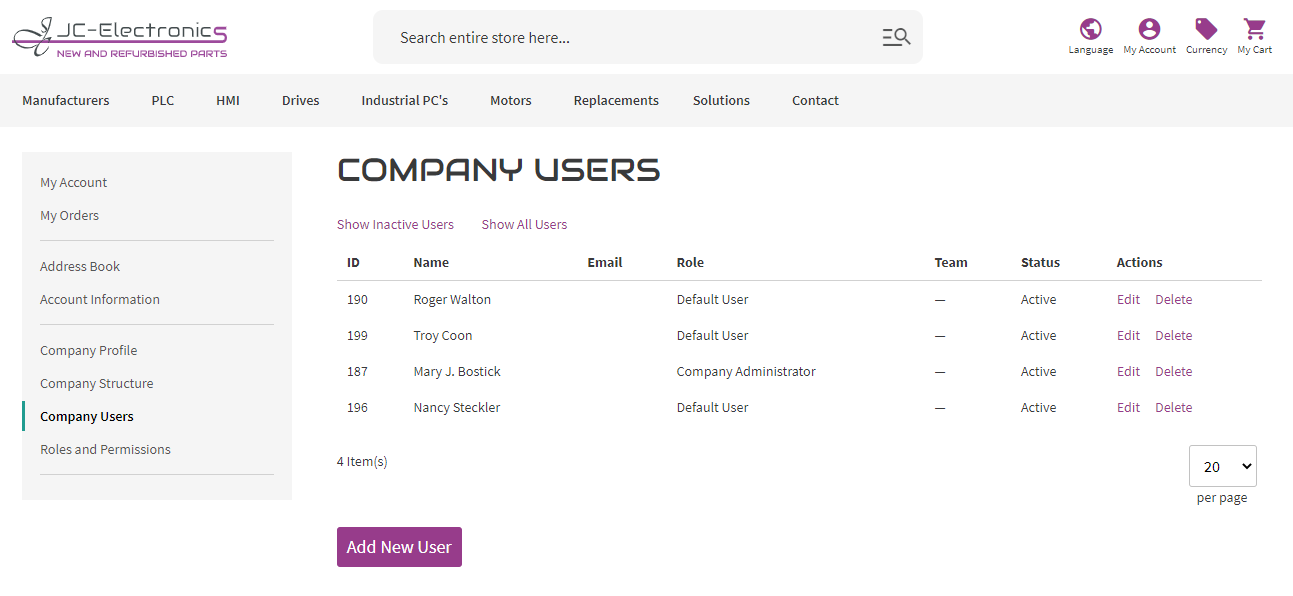Show All Users
Image resolution: width=1293 pixels, height=596 pixels.
pyautogui.click(x=524, y=224)
